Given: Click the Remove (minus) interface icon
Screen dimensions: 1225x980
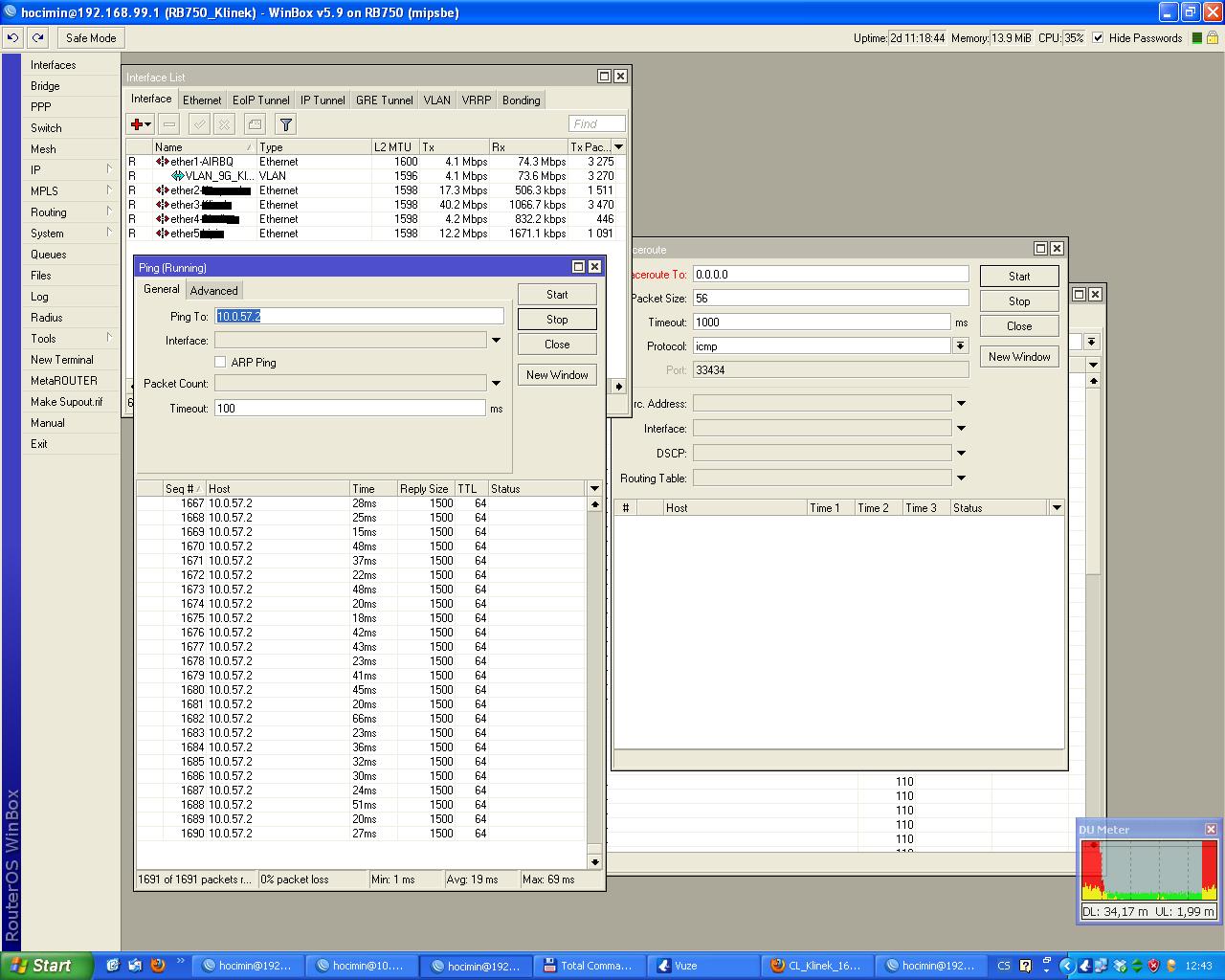Looking at the screenshot, I should point(169,124).
